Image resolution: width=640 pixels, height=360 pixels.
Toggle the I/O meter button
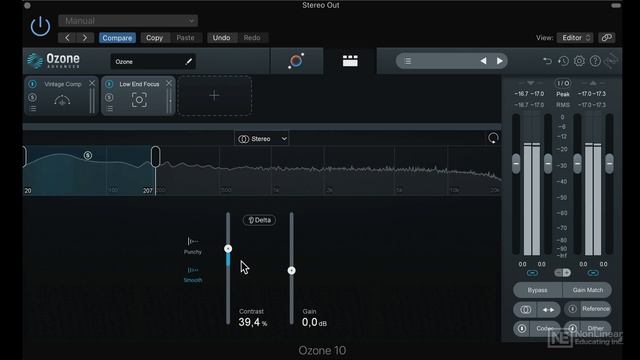(x=563, y=83)
